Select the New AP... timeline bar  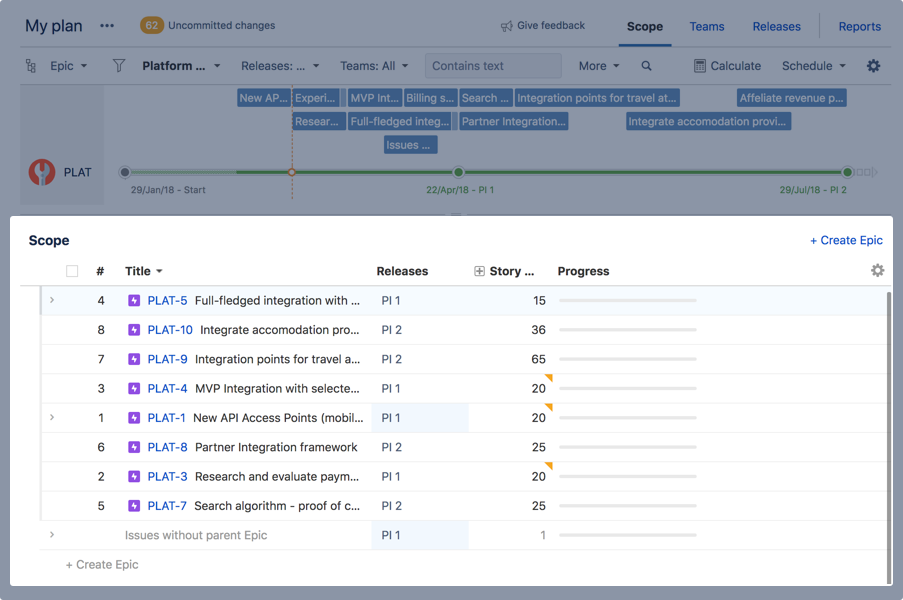pyautogui.click(x=263, y=98)
